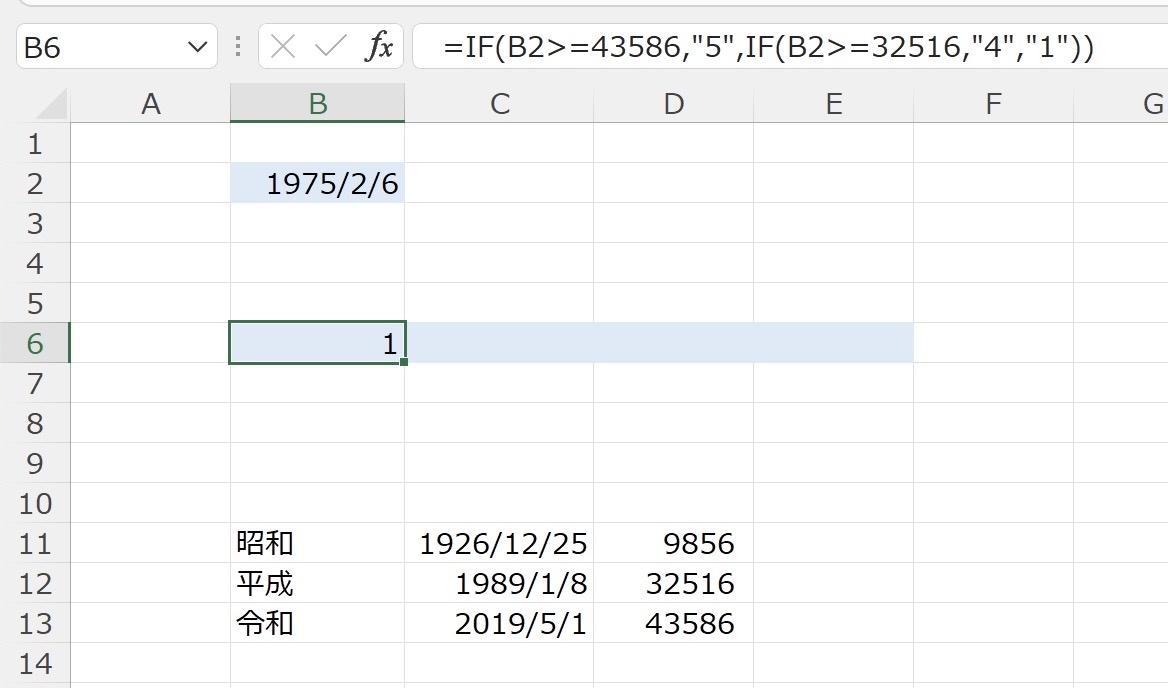Select column D header

tap(673, 103)
